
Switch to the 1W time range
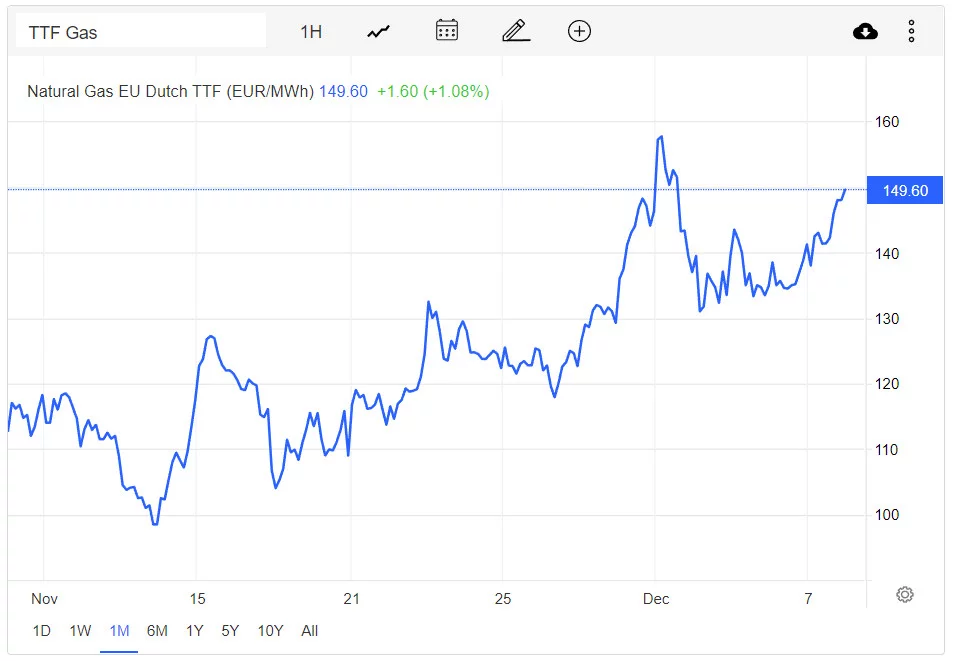point(80,631)
